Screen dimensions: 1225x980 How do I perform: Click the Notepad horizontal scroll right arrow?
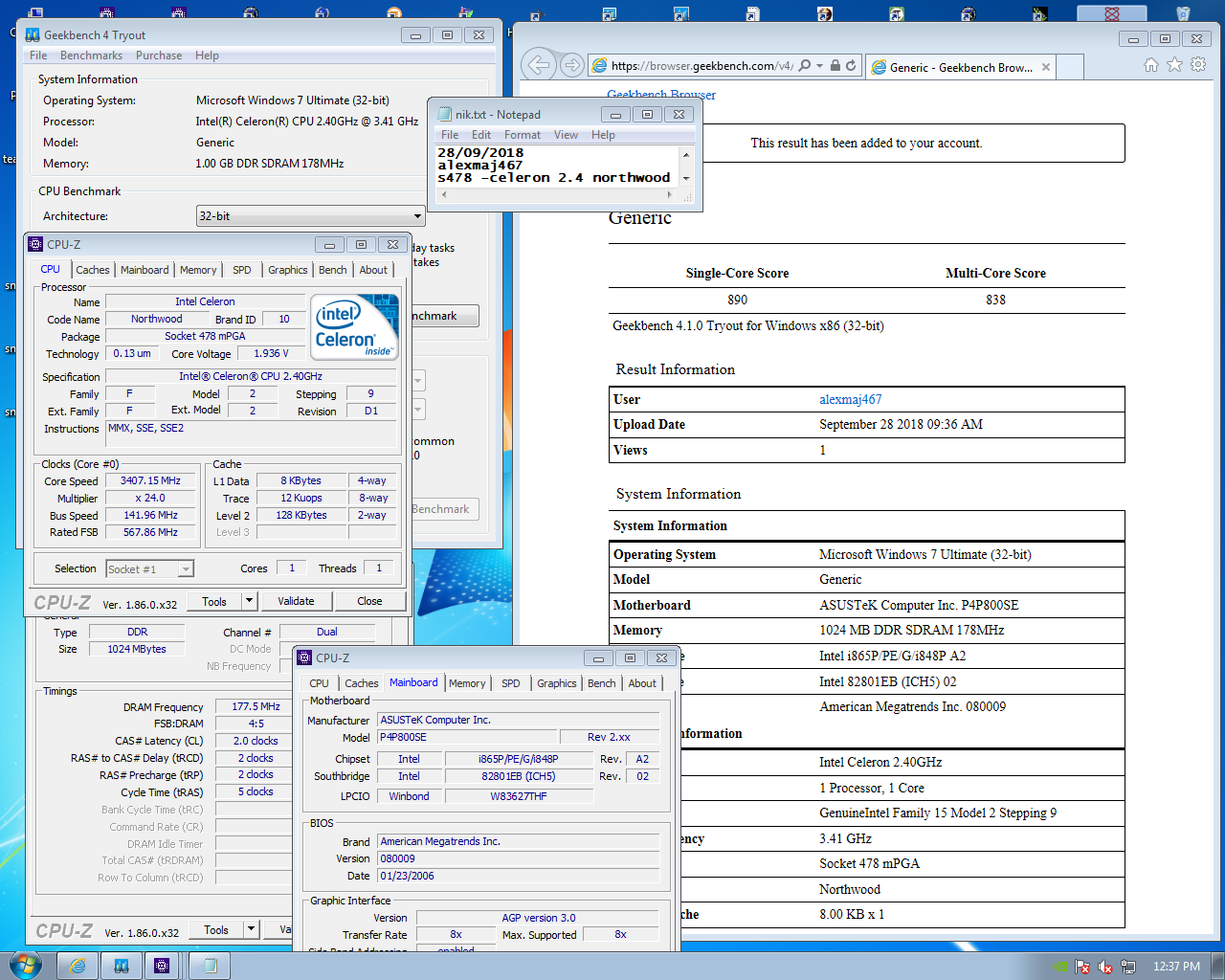point(669,194)
